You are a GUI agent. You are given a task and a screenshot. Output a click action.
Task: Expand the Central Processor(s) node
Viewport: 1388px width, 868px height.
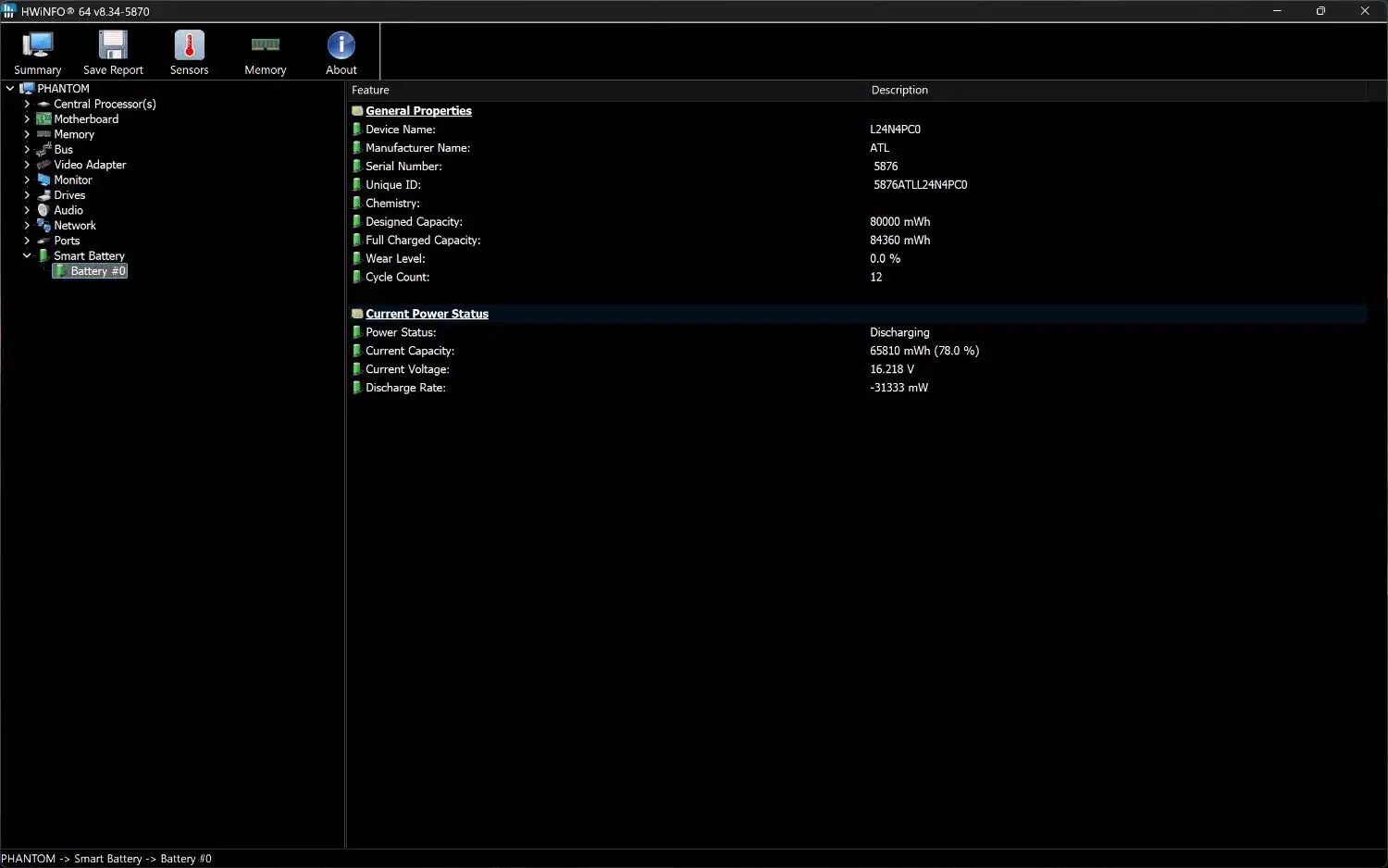[27, 105]
